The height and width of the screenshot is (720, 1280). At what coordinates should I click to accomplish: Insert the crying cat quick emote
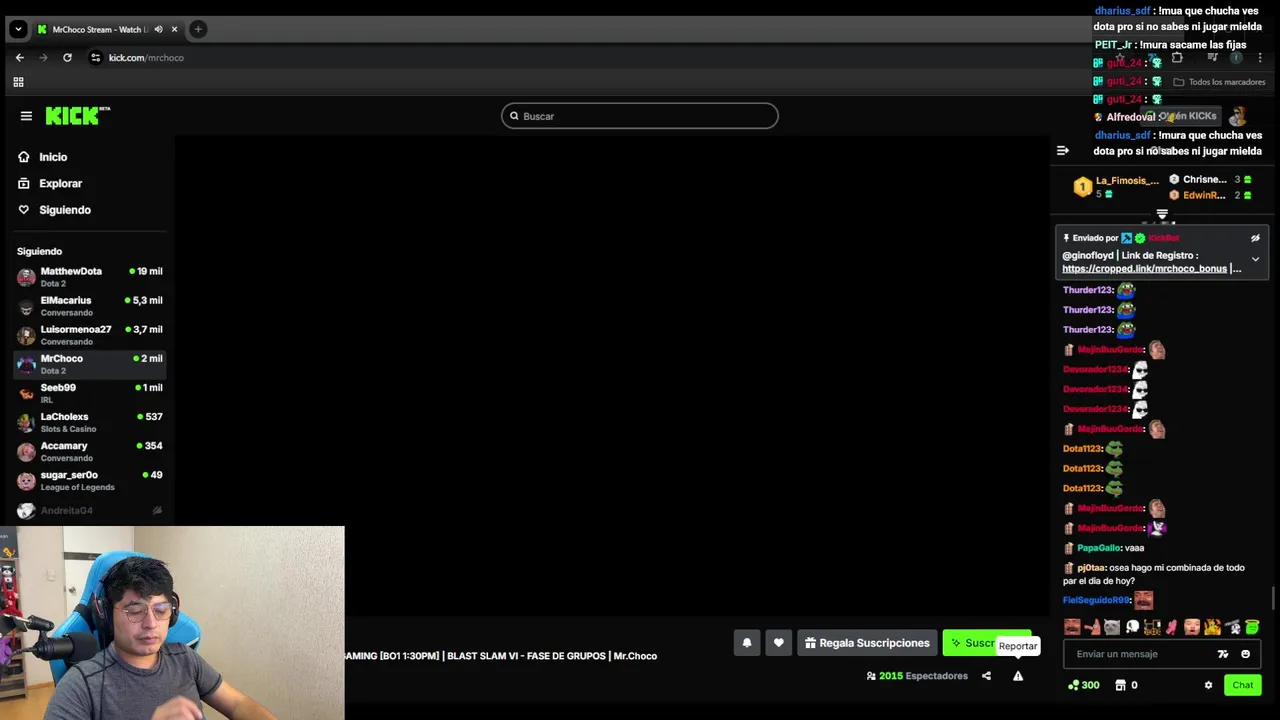[1112, 627]
